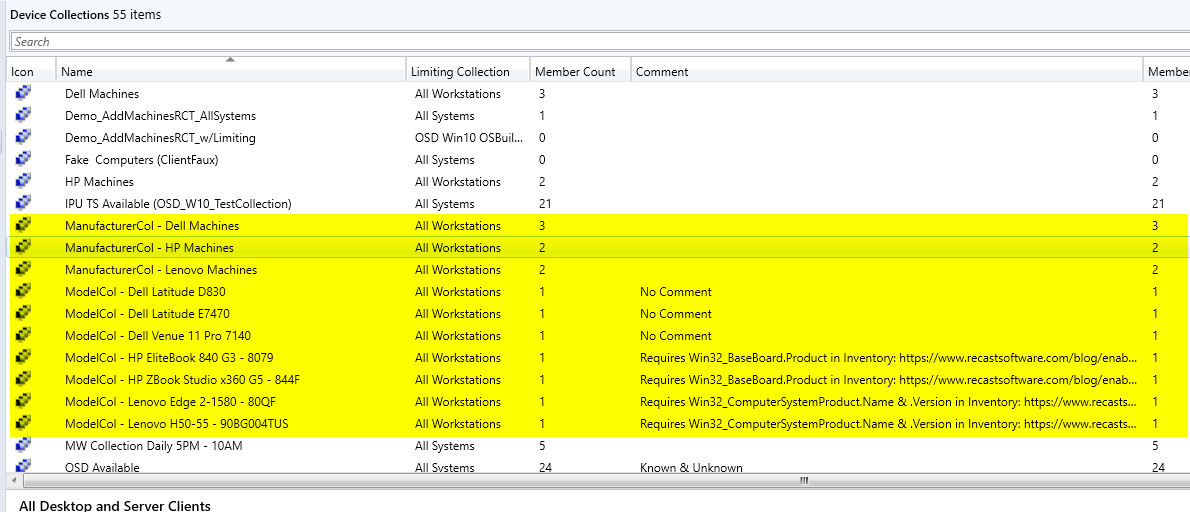Select the OSD Available collection name
1190x512 pixels.
102,467
